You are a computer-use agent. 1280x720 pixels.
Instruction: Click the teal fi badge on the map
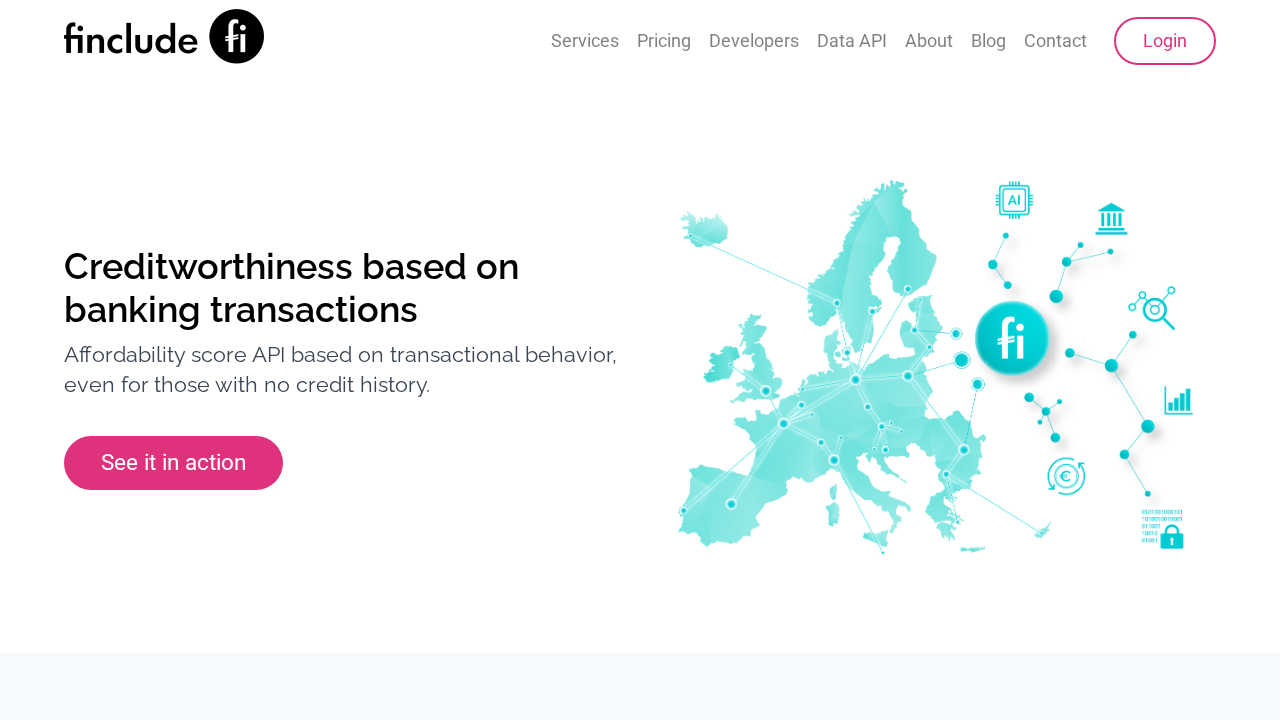point(1012,339)
